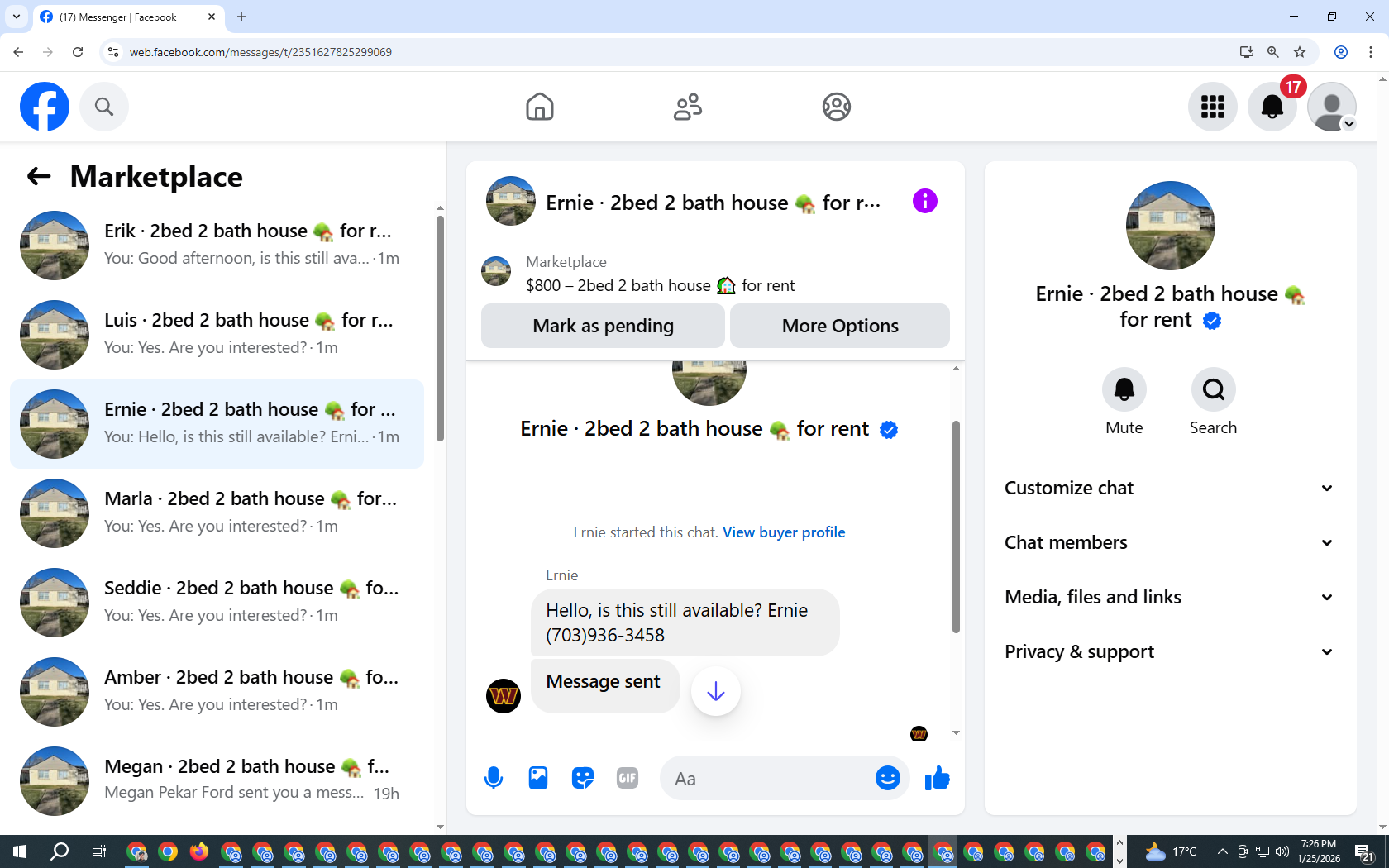Open the volume control in system tray
Image resolution: width=1389 pixels, height=868 pixels.
coord(1282,851)
